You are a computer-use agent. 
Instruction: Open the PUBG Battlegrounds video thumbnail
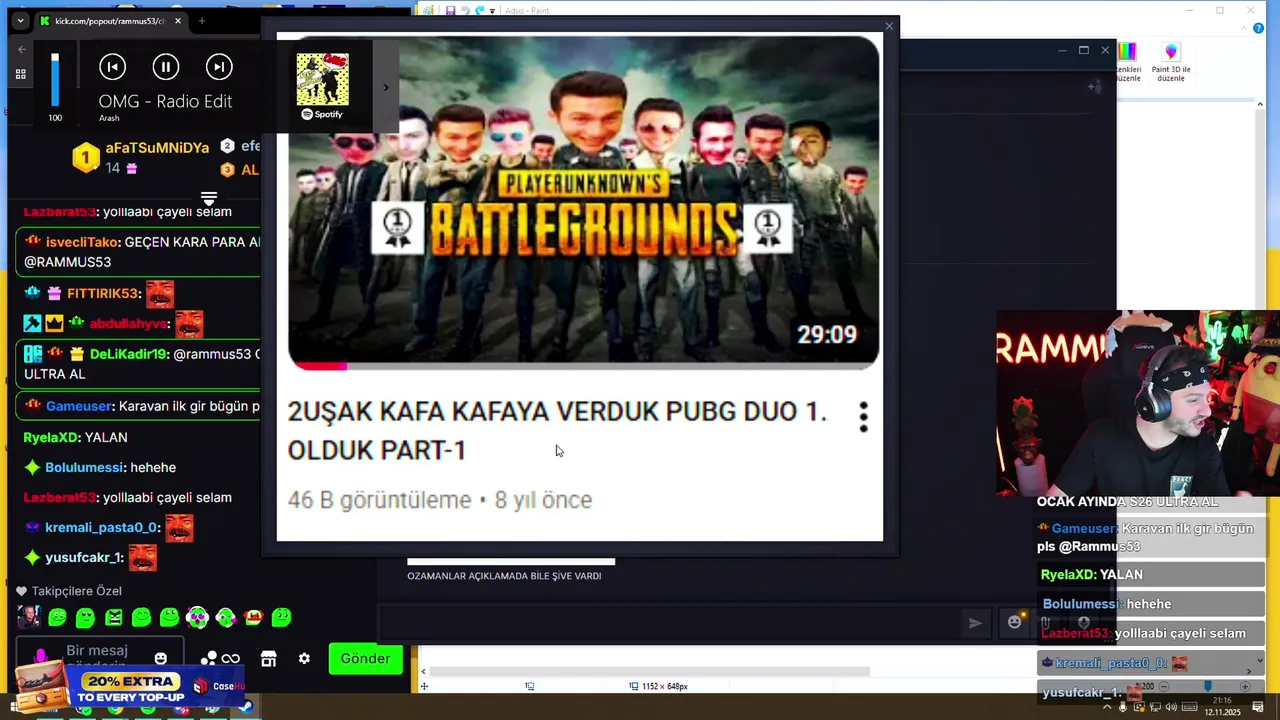coord(584,202)
